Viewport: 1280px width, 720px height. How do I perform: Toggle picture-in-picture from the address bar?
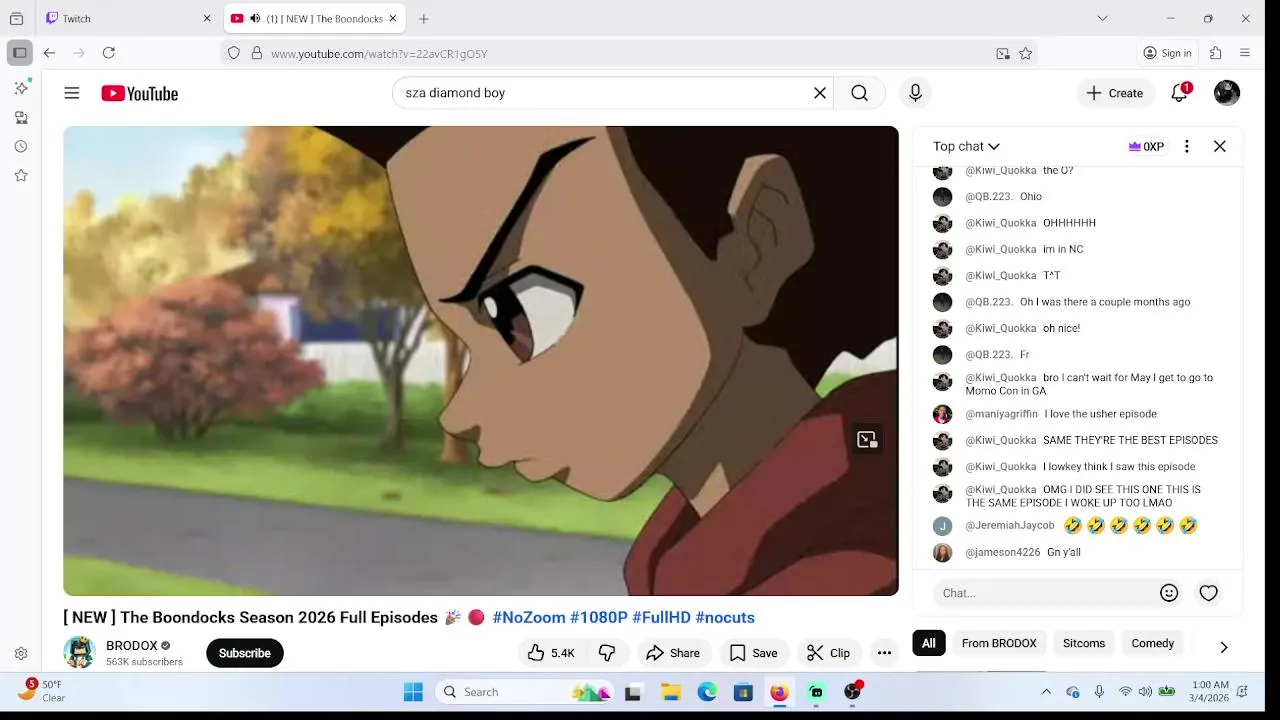[x=1003, y=53]
